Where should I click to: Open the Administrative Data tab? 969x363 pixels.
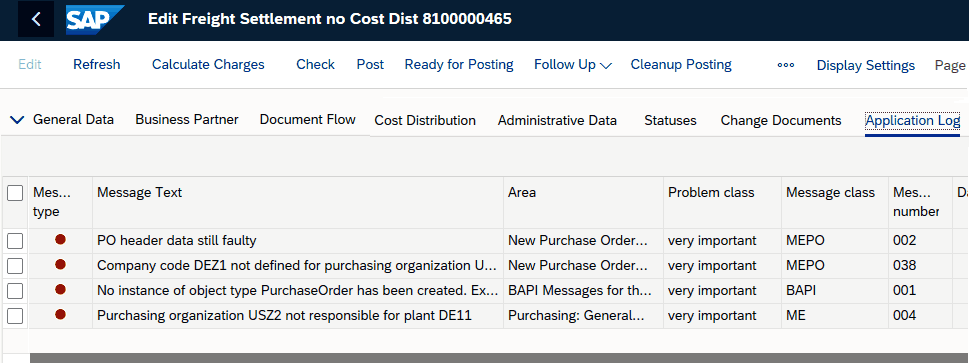pyautogui.click(x=557, y=121)
